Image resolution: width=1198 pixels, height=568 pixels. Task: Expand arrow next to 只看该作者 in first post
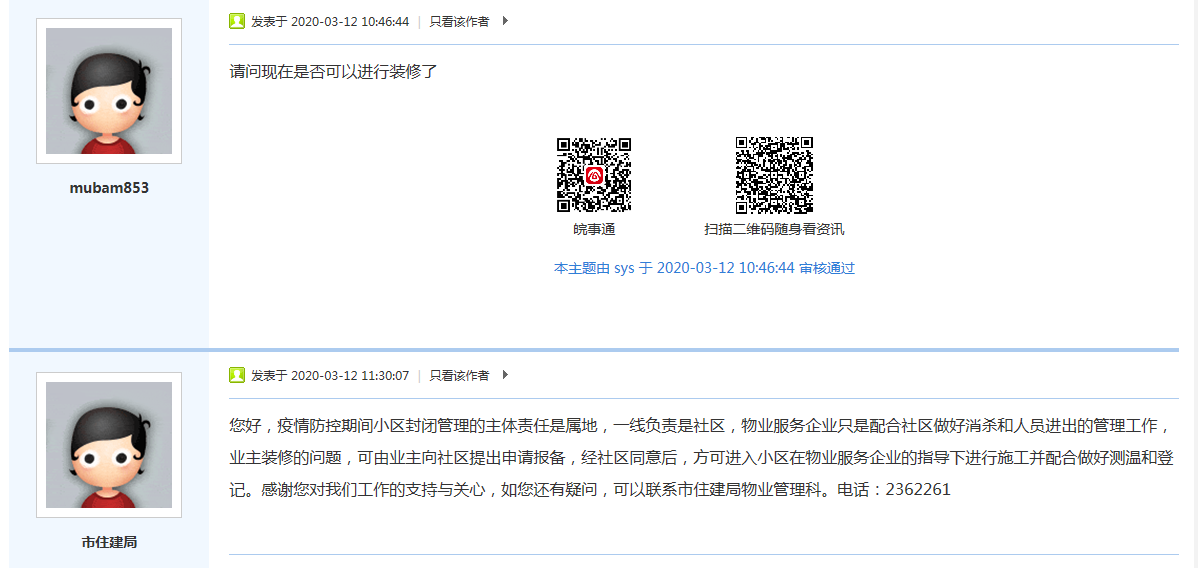coord(505,21)
